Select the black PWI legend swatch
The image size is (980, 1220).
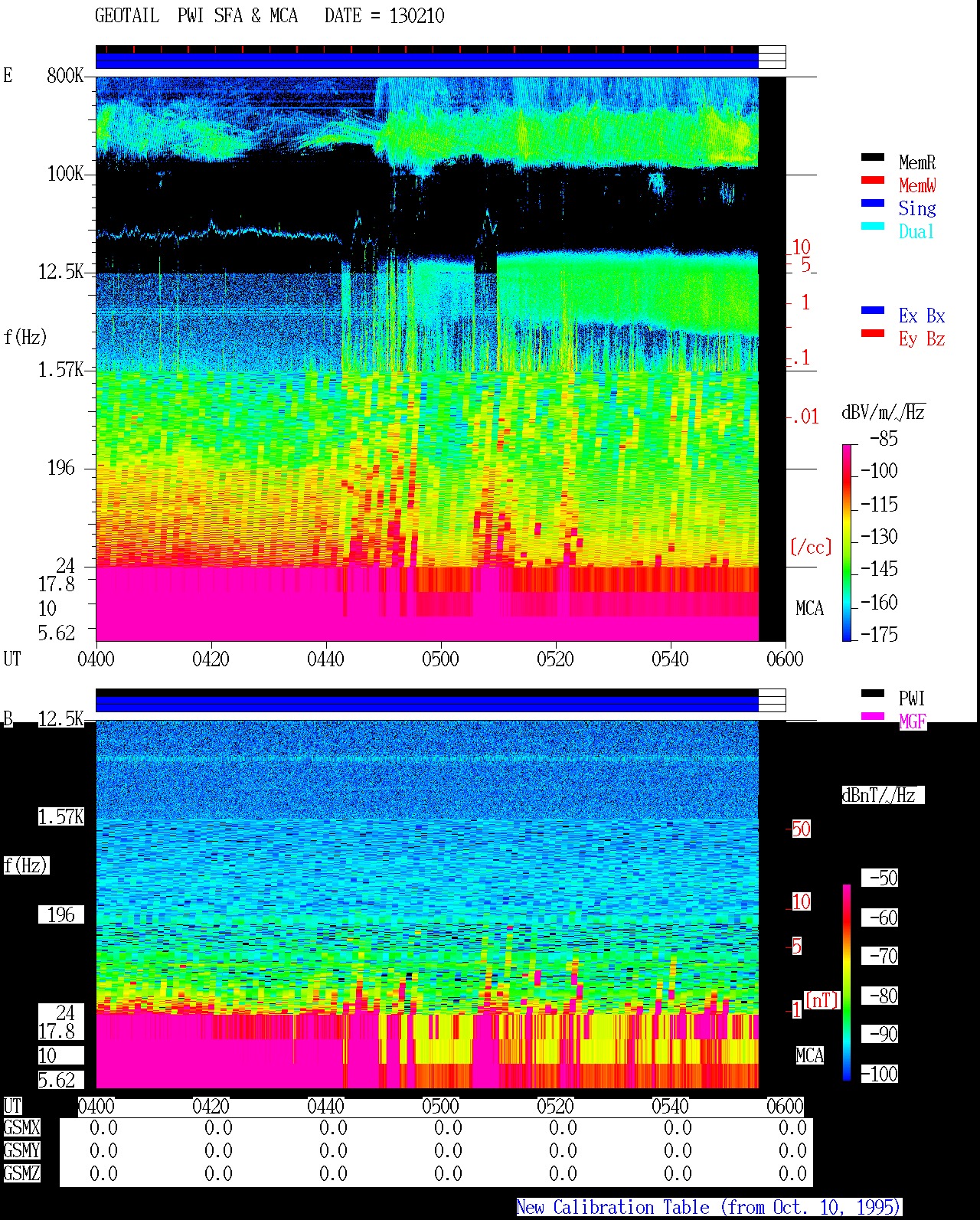tap(873, 694)
